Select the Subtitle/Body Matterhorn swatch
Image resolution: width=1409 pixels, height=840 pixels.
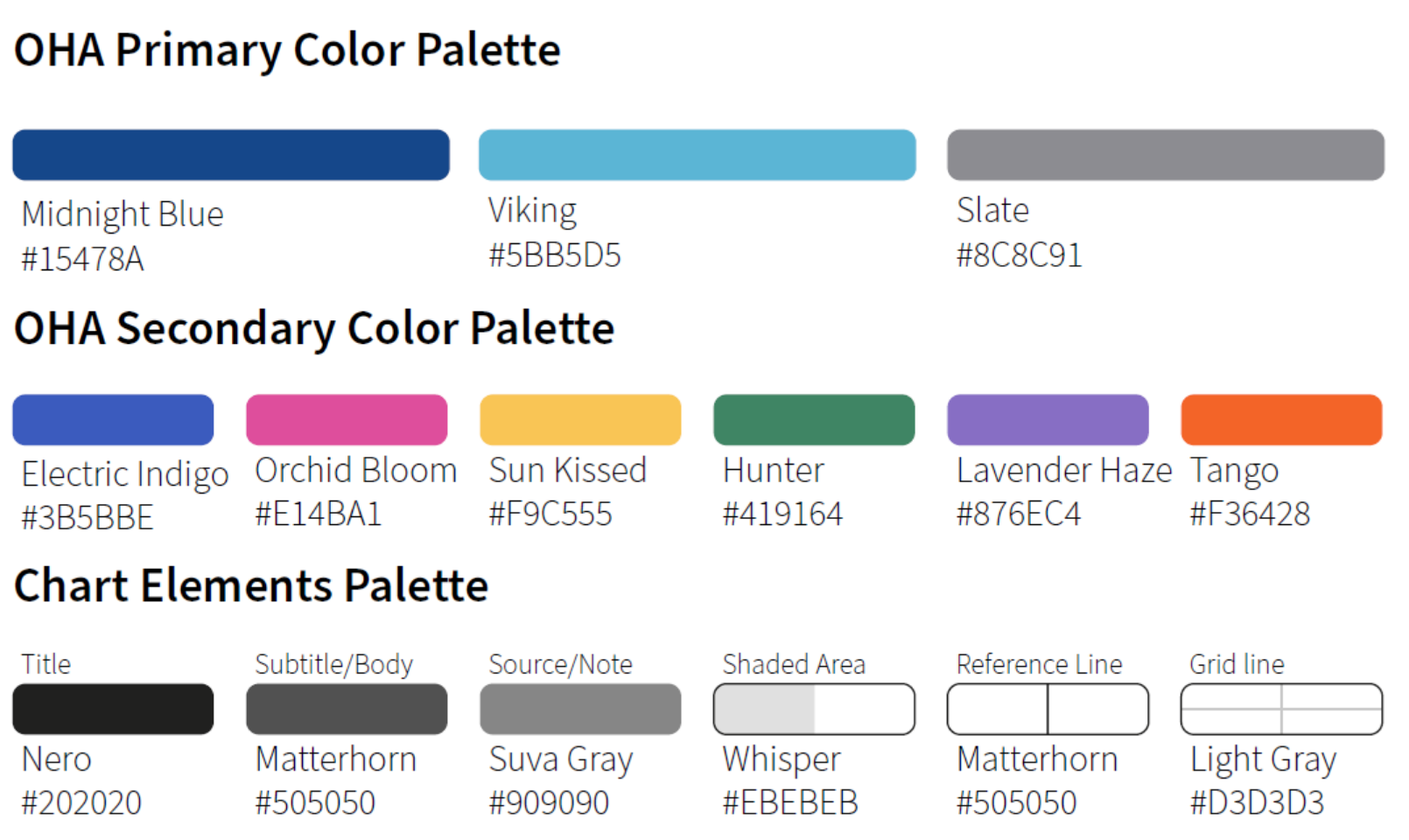pyautogui.click(x=347, y=709)
